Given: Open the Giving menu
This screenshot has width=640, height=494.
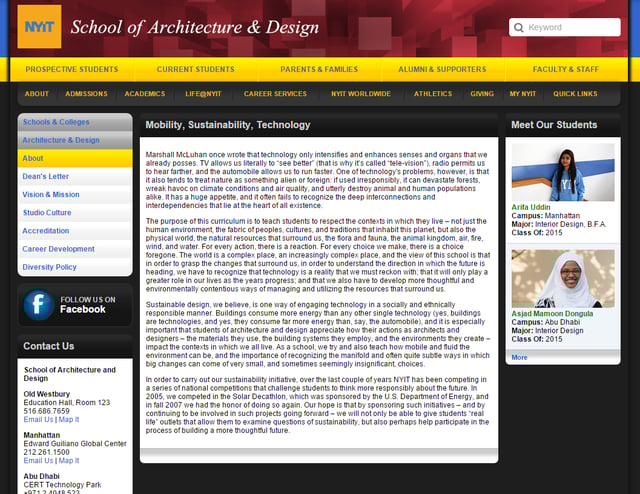Looking at the screenshot, I should [x=482, y=94].
